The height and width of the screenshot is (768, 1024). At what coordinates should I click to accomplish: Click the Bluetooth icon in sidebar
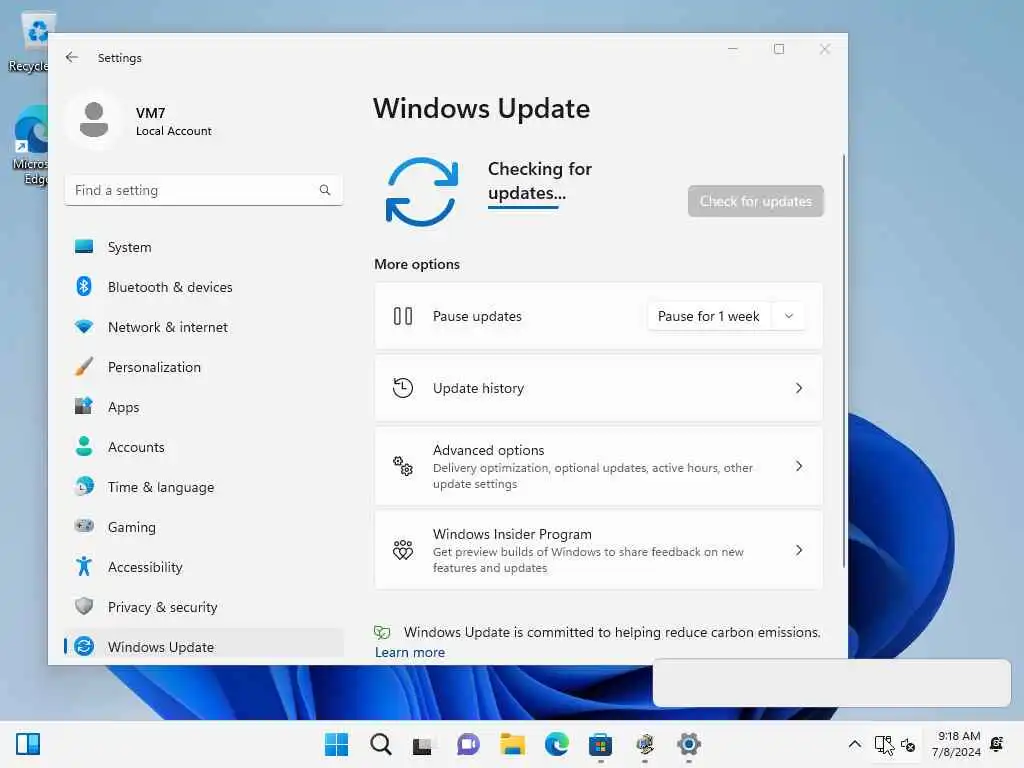point(84,286)
